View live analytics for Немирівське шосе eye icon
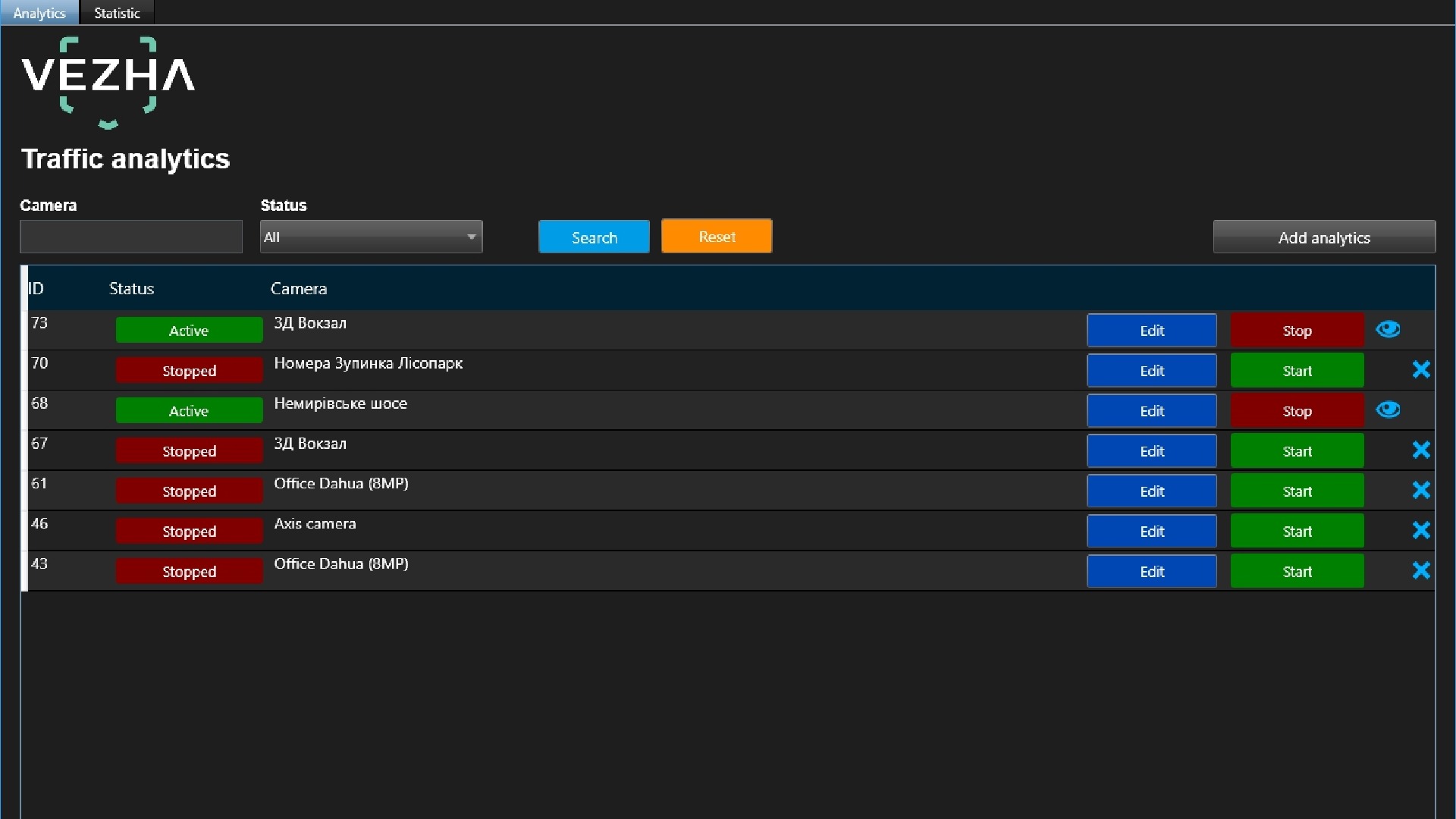1456x819 pixels. click(x=1388, y=410)
